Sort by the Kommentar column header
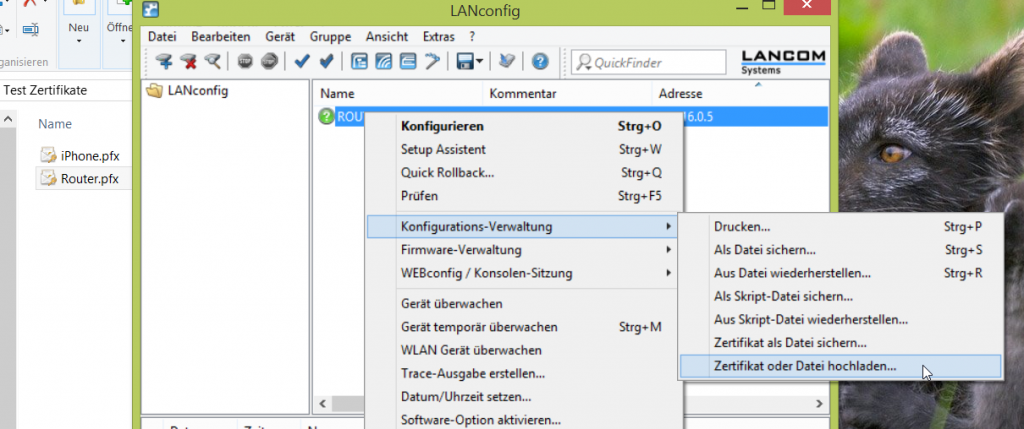1024x429 pixels. tap(567, 94)
